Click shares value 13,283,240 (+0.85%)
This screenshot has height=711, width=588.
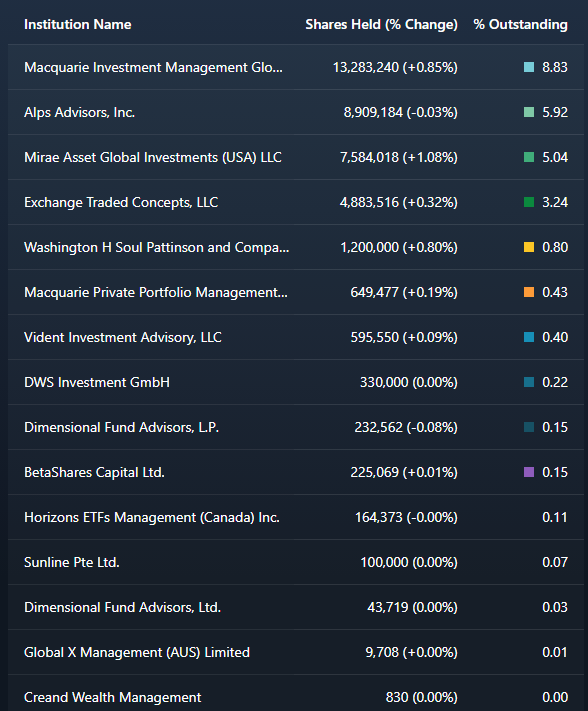pyautogui.click(x=395, y=67)
